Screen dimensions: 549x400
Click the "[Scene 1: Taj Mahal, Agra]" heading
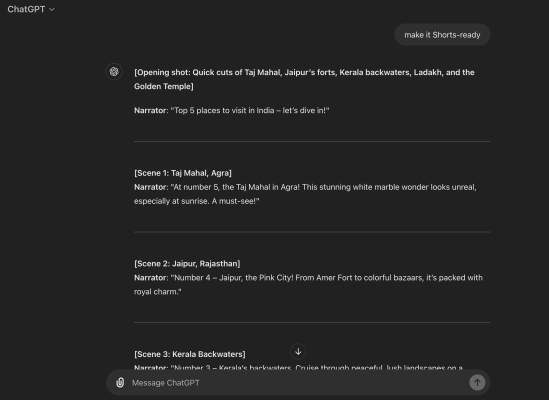pyautogui.click(x=183, y=173)
